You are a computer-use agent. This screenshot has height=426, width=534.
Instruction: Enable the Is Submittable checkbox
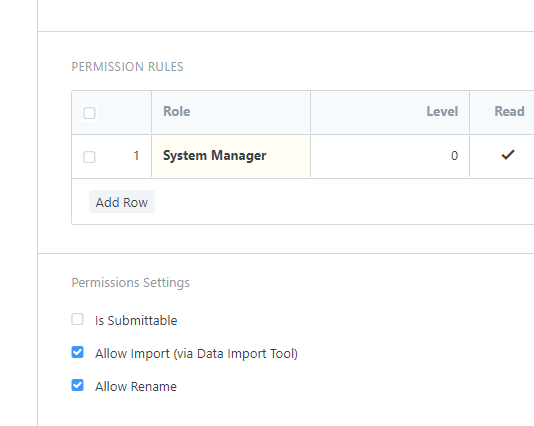(77, 319)
